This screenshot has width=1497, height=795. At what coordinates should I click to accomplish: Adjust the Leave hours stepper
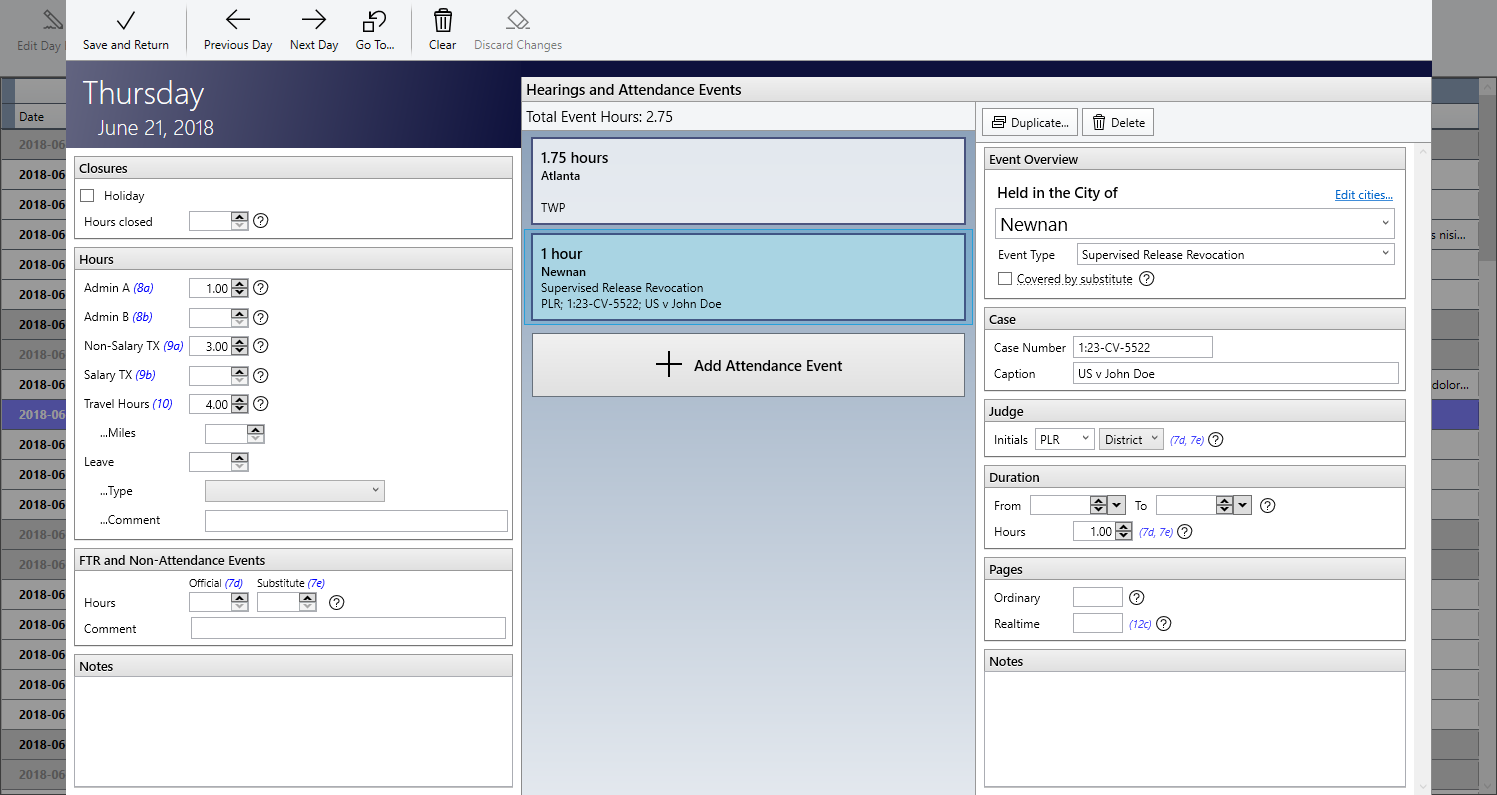(x=240, y=462)
